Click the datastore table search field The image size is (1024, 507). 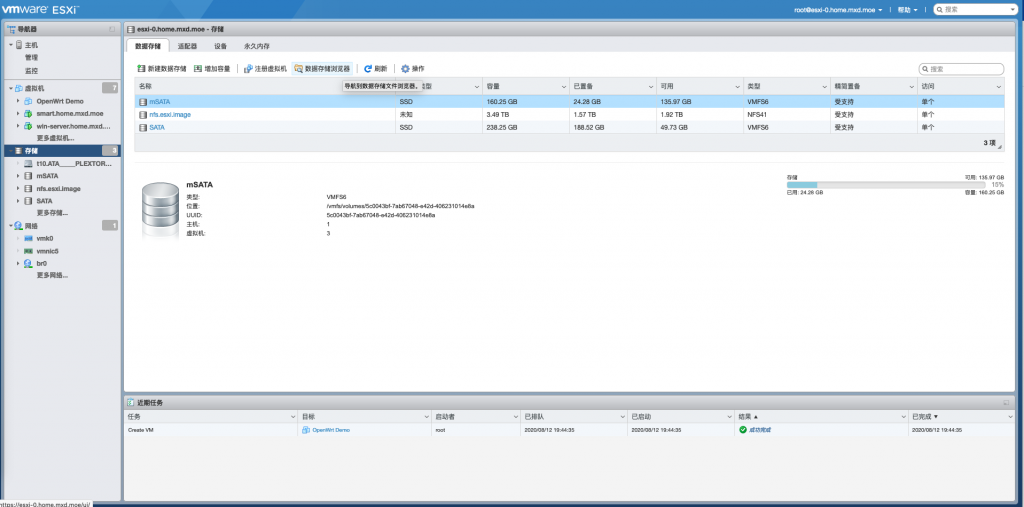pos(961,69)
